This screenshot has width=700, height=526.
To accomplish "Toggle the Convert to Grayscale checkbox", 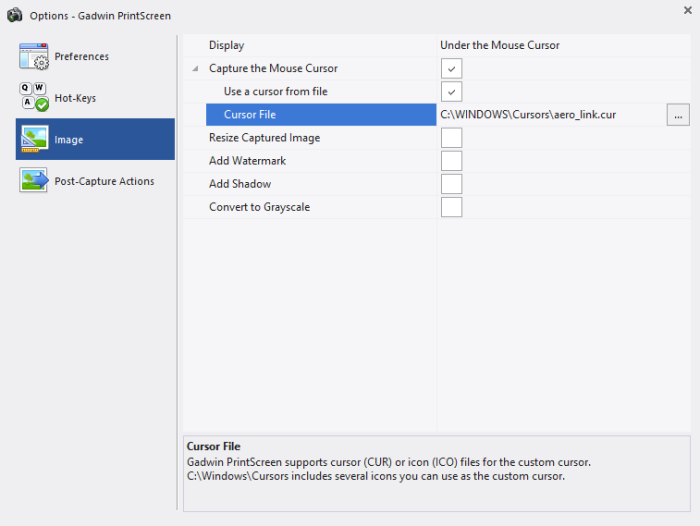I will 451,207.
